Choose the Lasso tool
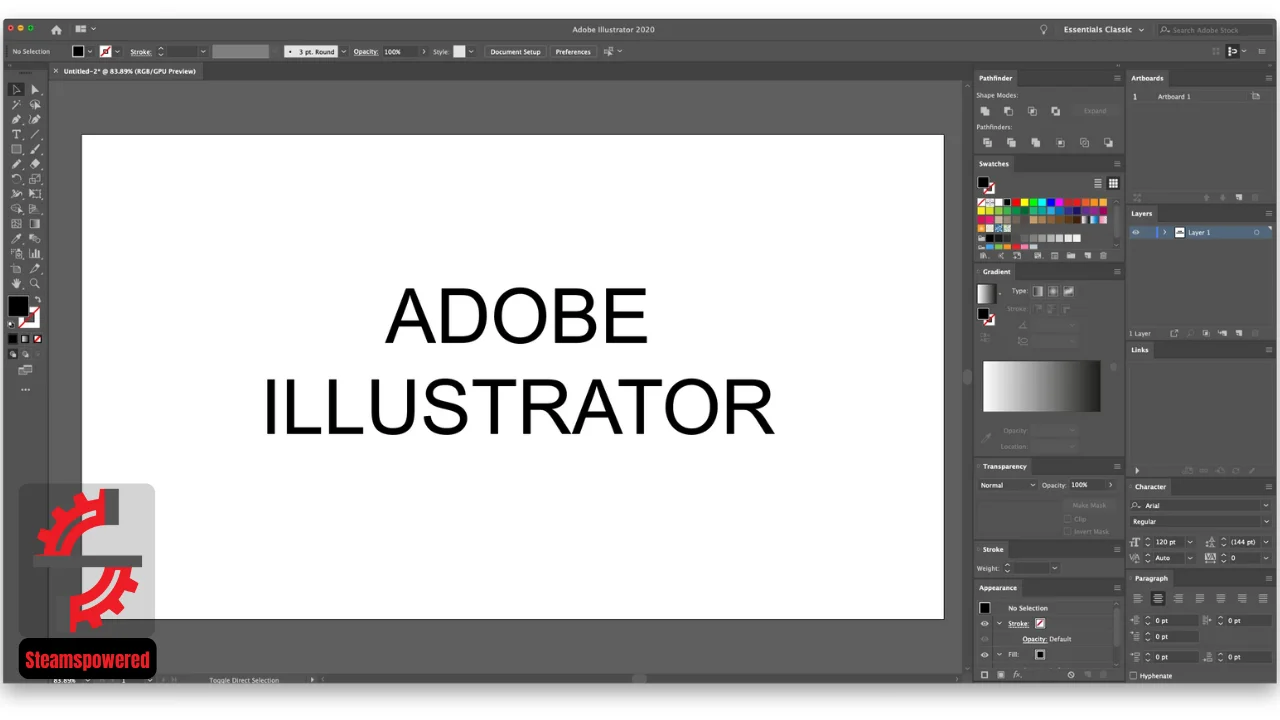This screenshot has height=720, width=1280. (35, 104)
